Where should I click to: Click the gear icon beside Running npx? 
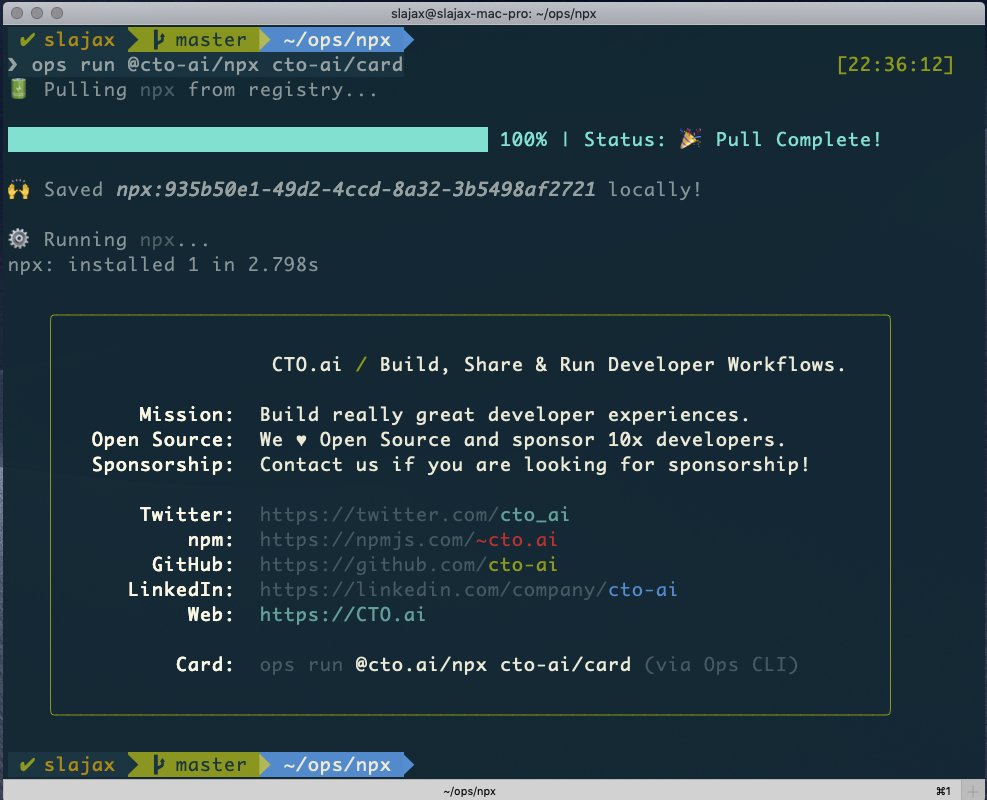click(18, 239)
